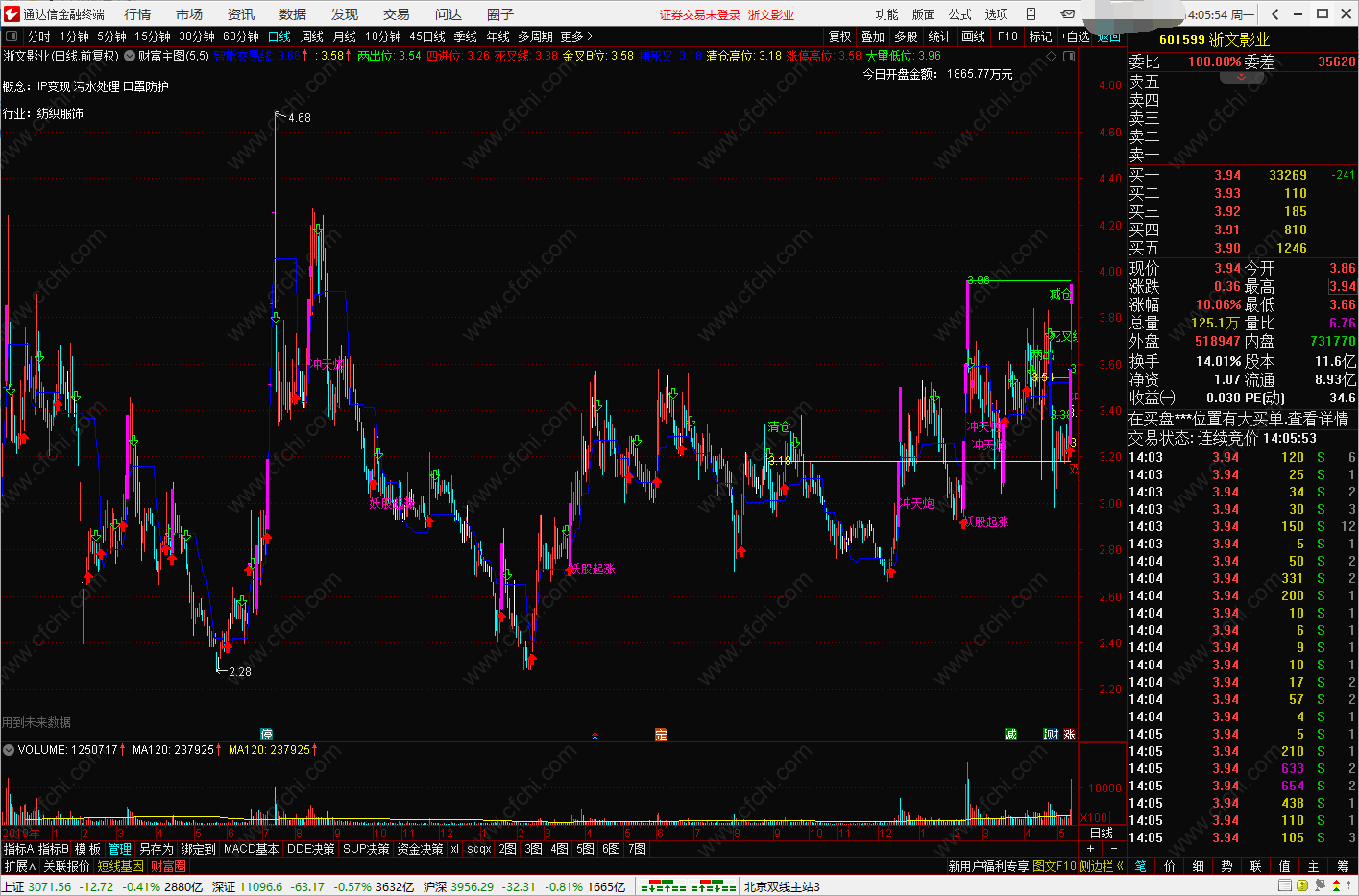
Task: Click the 通达信 app logo icon
Action: click(11, 13)
